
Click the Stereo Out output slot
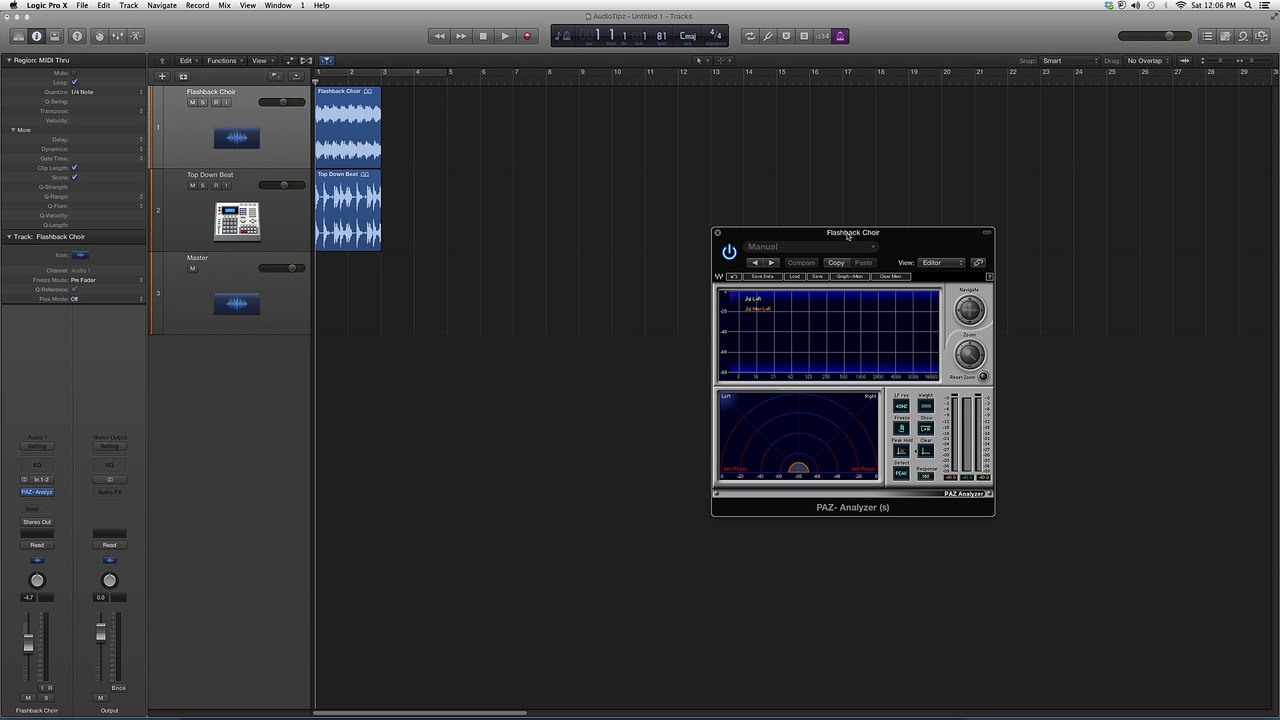coord(37,522)
